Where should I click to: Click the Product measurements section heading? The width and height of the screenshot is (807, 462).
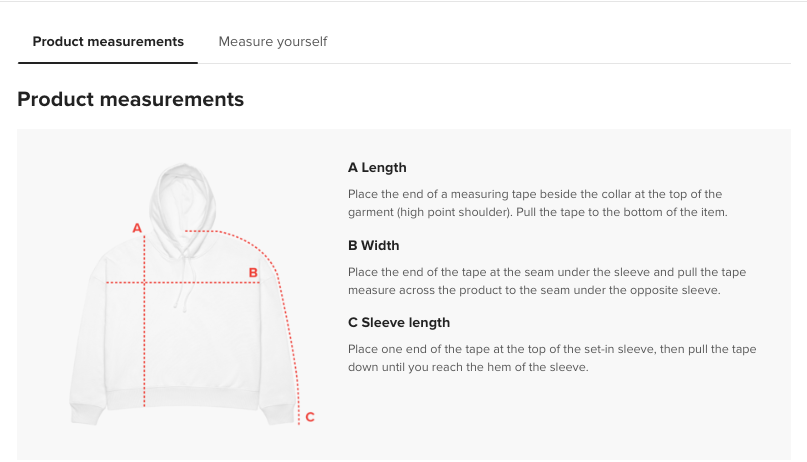[130, 100]
